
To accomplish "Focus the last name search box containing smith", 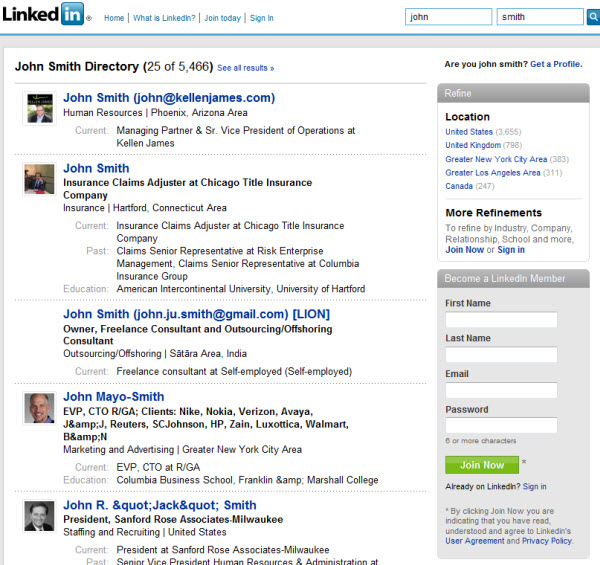I will pos(540,17).
